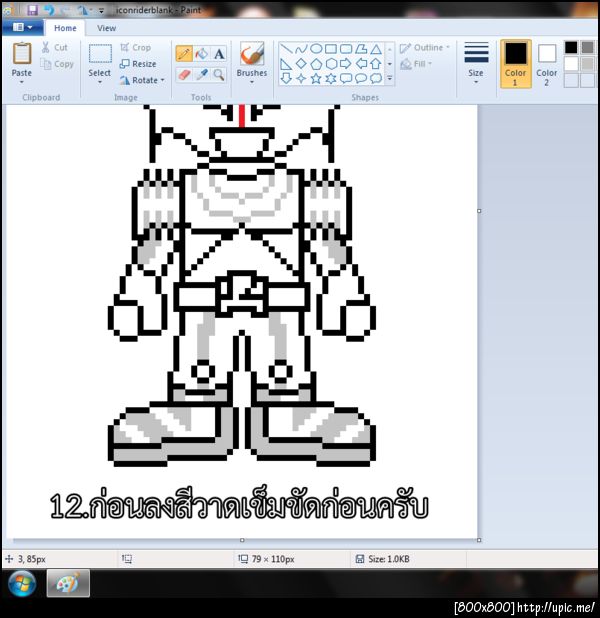Click the canvas right-edge resize handle

coord(479,211)
